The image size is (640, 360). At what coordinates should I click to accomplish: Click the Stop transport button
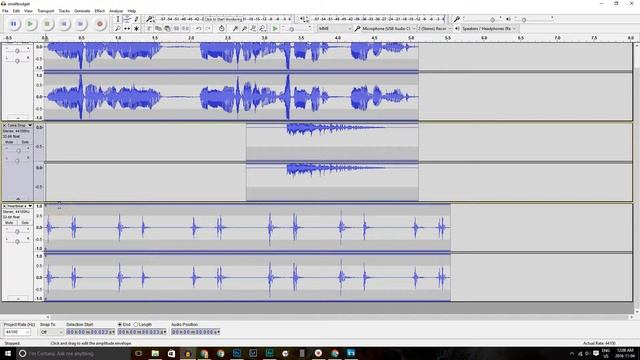tap(47, 24)
